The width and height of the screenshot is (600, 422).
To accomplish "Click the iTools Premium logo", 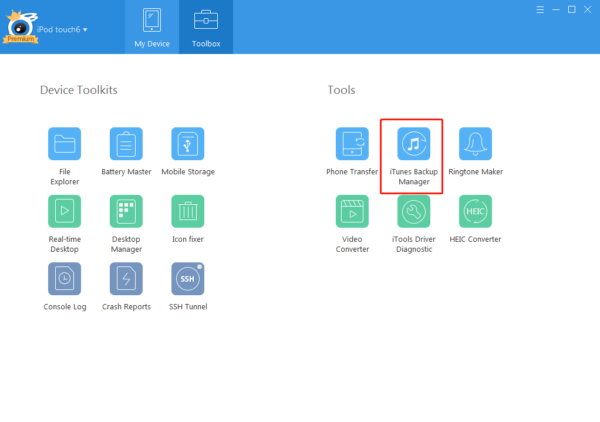I will pyautogui.click(x=20, y=27).
